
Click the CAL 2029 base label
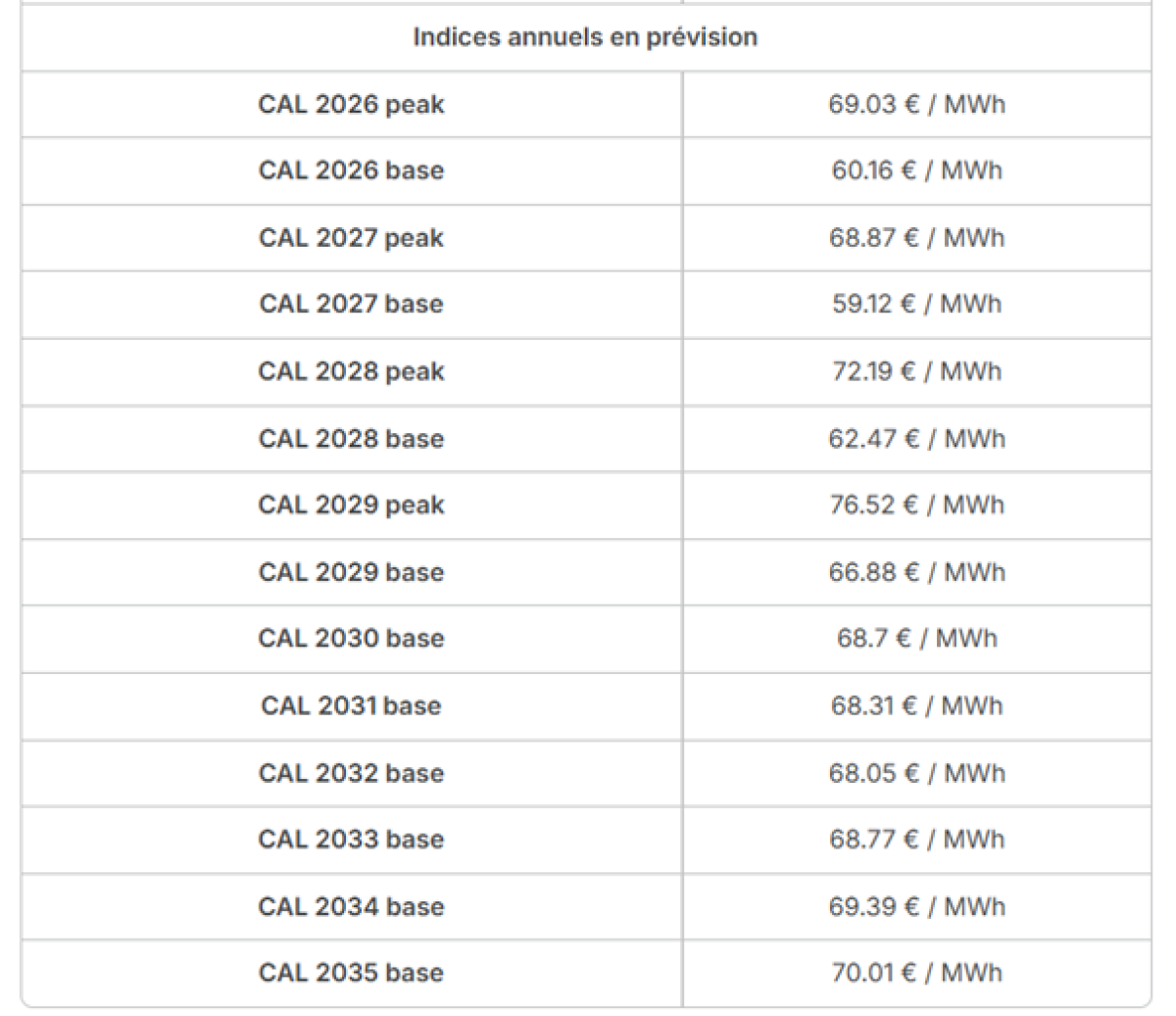click(x=351, y=572)
